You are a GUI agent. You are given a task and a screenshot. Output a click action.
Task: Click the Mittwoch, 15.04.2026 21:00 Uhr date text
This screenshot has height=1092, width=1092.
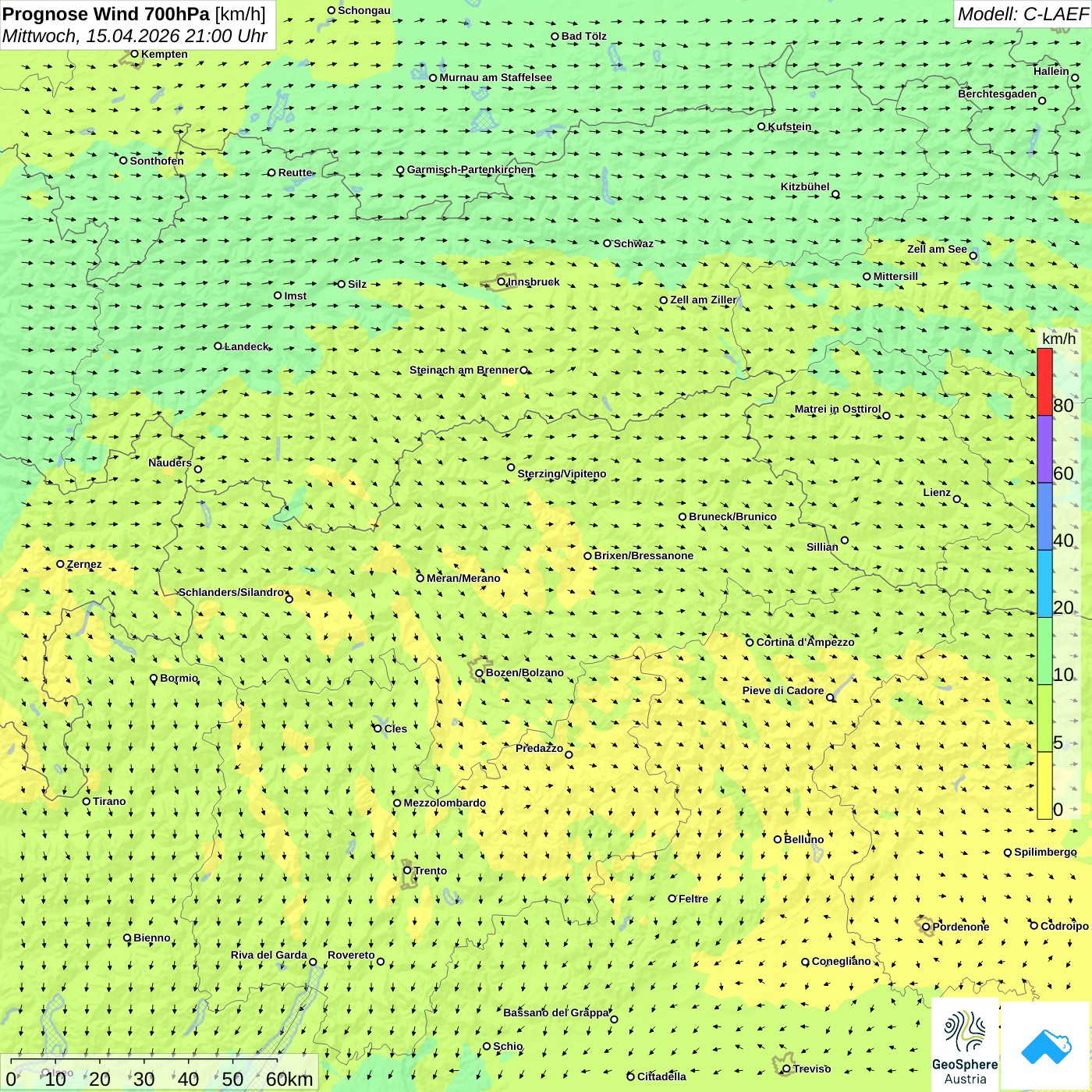point(135,36)
